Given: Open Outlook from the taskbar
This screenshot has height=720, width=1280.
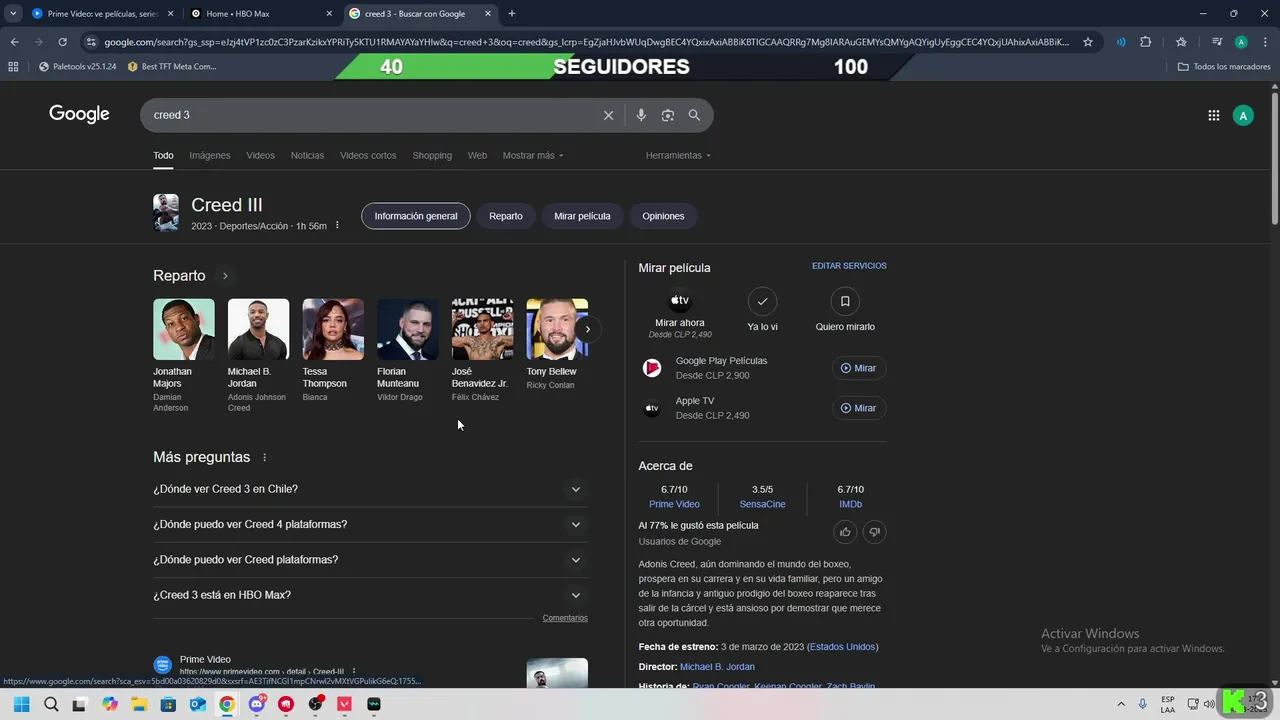Looking at the screenshot, I should (x=198, y=704).
